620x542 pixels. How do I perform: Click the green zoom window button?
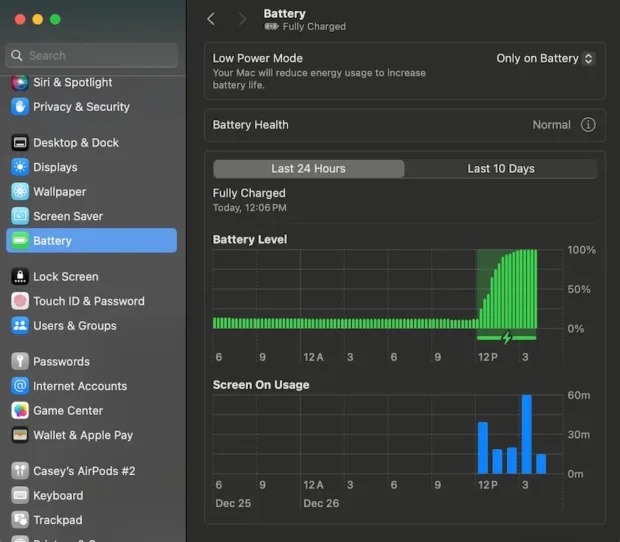point(55,19)
